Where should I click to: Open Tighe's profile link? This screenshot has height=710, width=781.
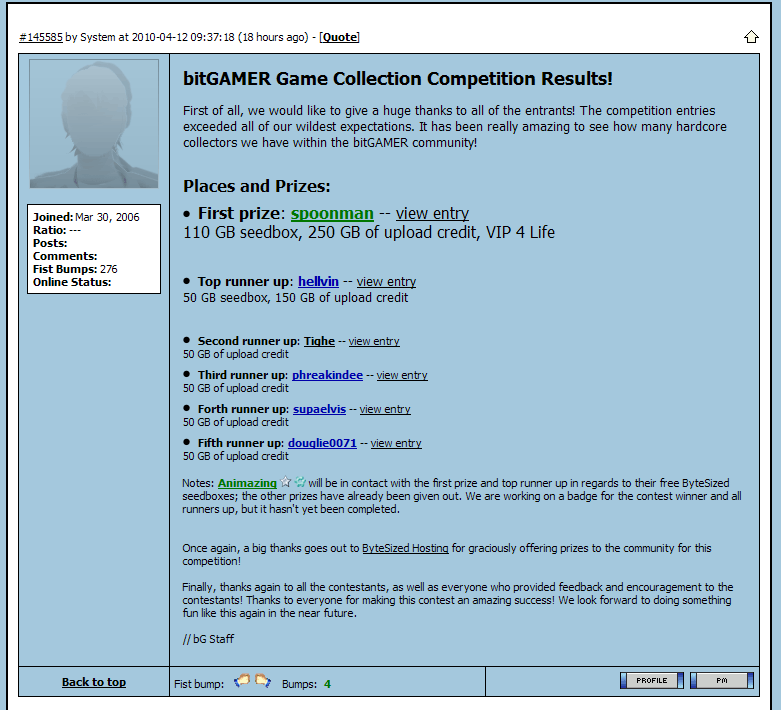[319, 341]
